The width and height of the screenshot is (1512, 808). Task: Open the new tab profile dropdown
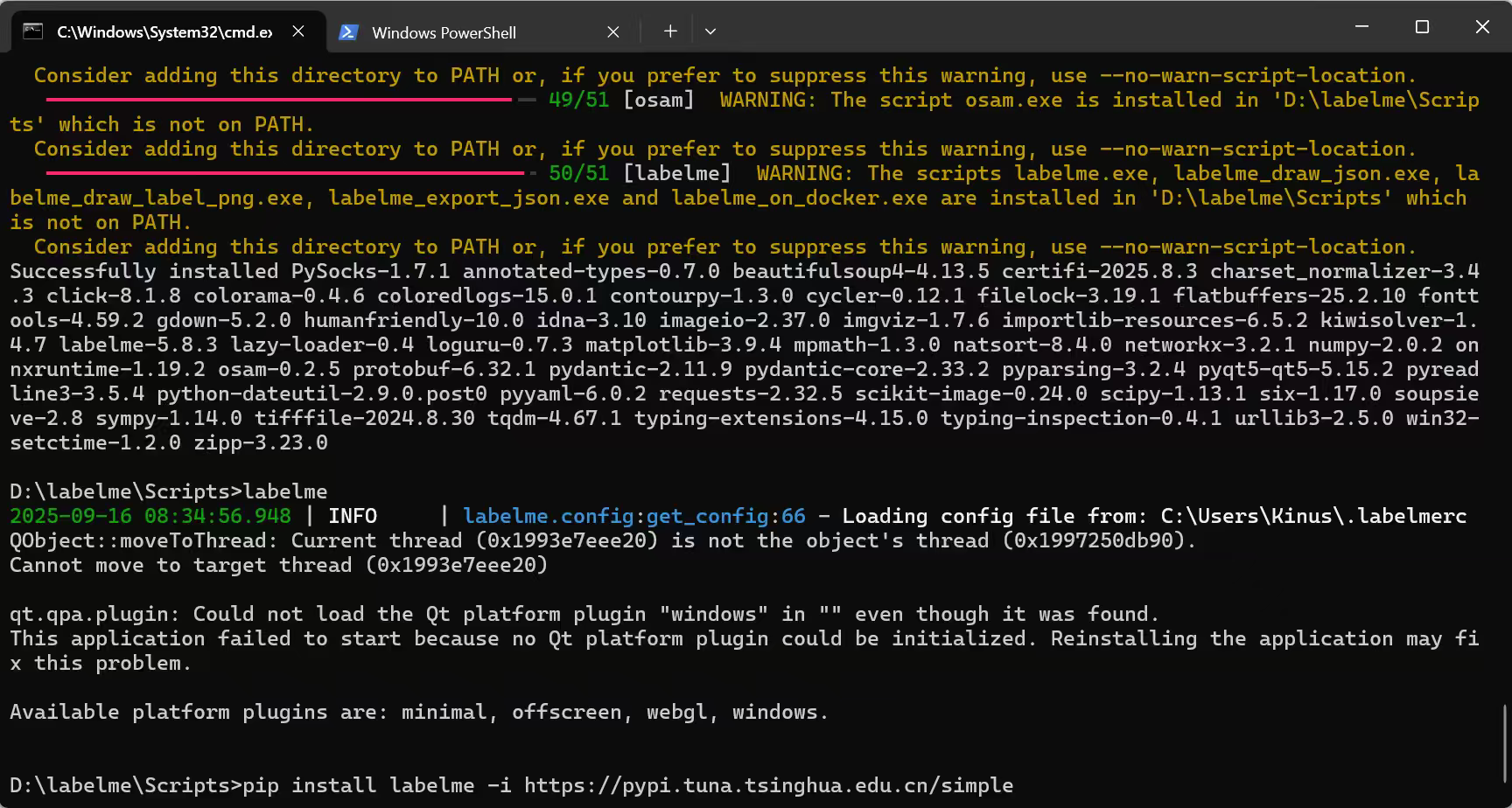(710, 31)
